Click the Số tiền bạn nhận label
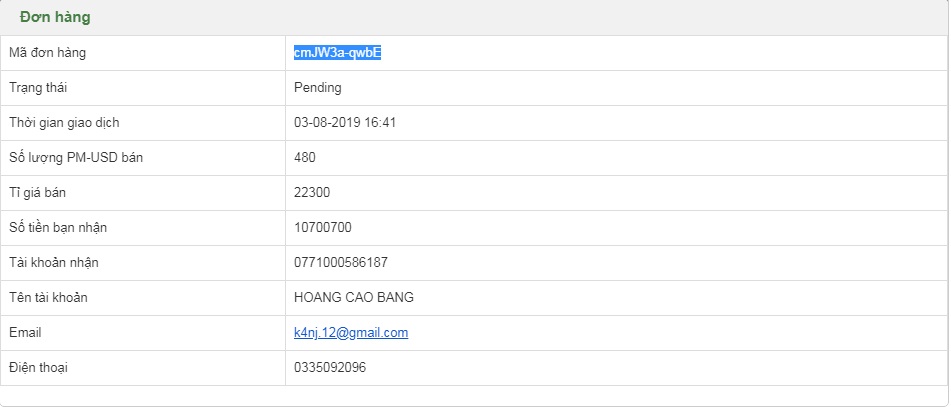951x407 pixels. click(57, 228)
